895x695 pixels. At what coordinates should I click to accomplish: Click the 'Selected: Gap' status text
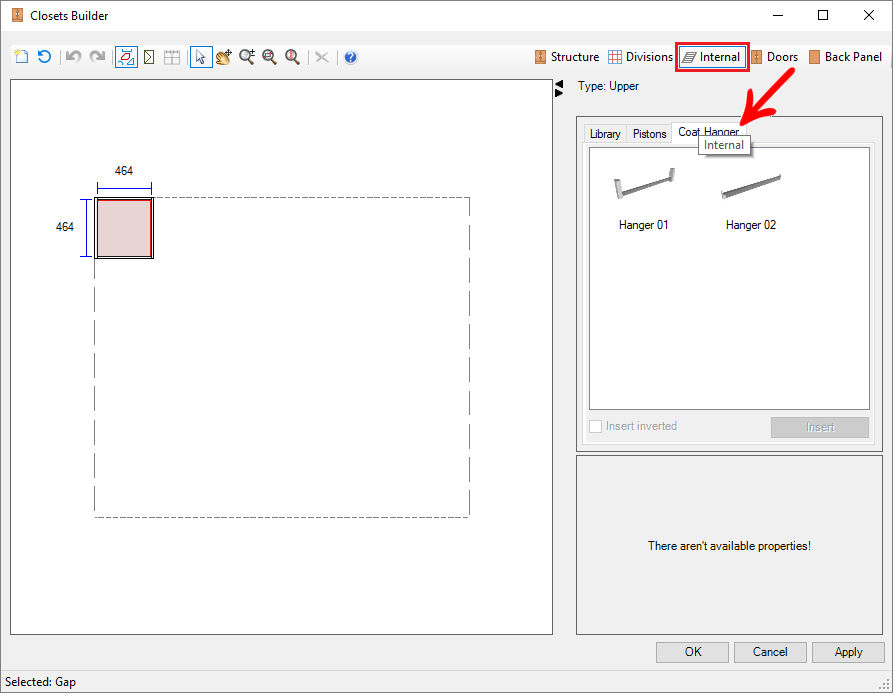click(41, 682)
